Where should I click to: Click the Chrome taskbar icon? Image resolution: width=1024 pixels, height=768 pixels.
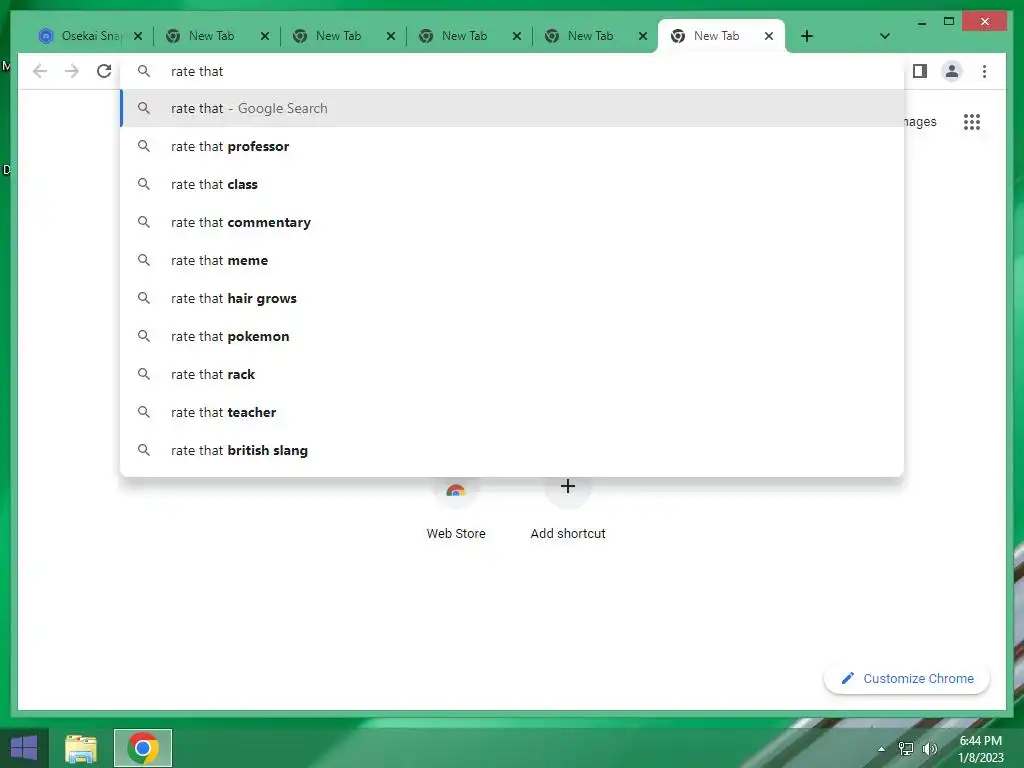(143, 748)
